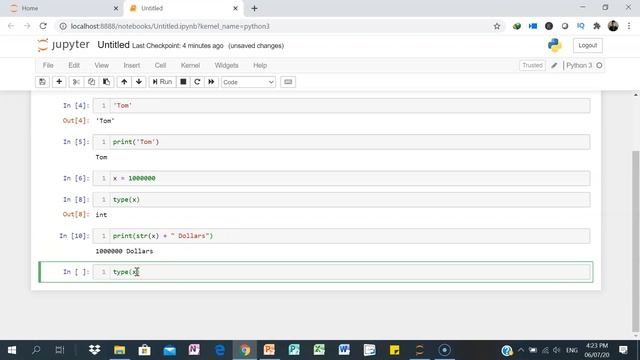Viewport: 640px width, 360px height.
Task: Open Dropbox from the taskbar
Action: point(95,350)
